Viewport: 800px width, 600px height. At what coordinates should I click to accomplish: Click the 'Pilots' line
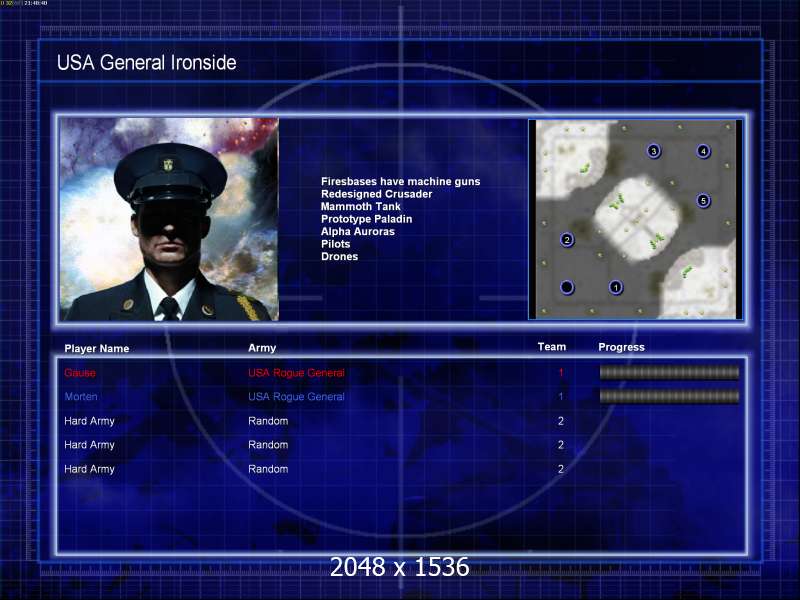(335, 244)
